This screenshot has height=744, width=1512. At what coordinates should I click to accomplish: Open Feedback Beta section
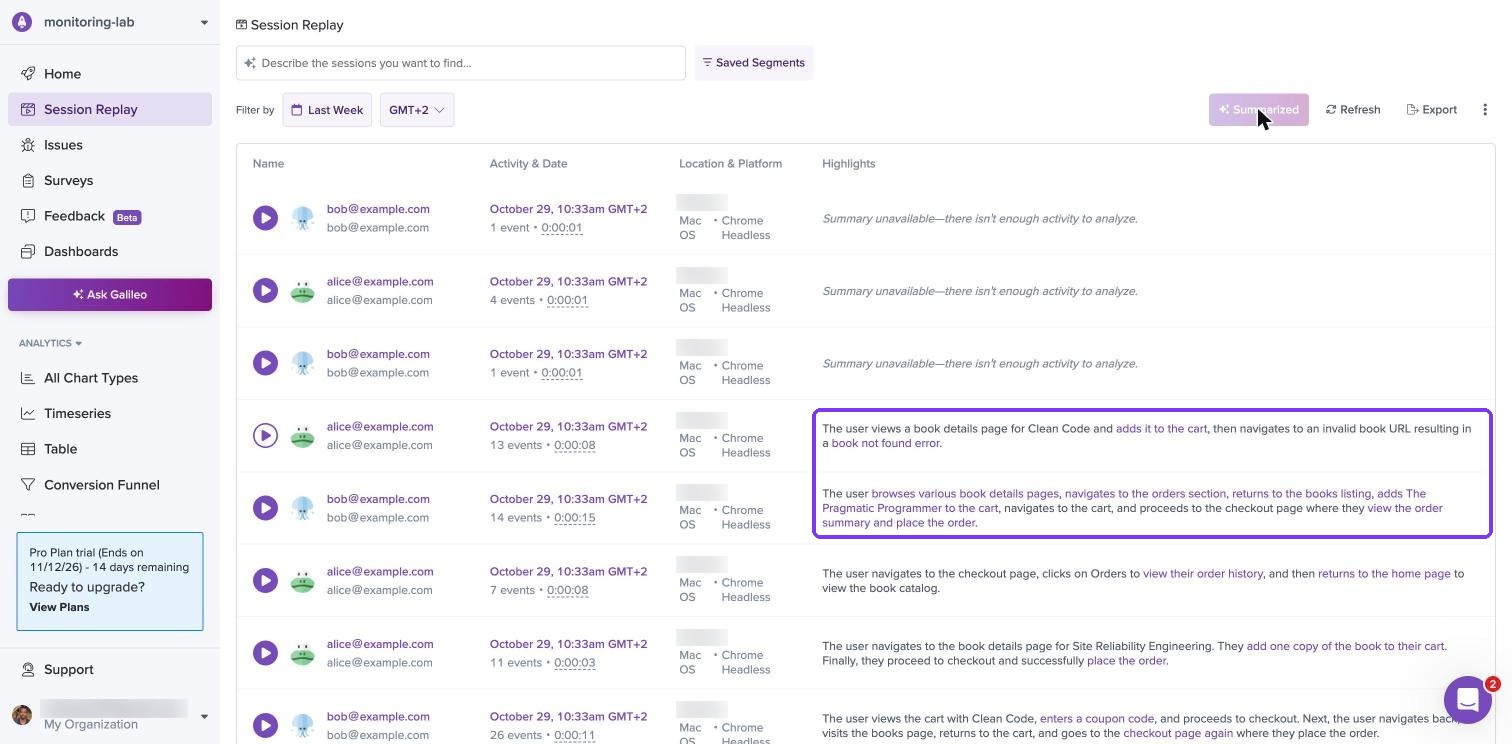click(x=110, y=216)
